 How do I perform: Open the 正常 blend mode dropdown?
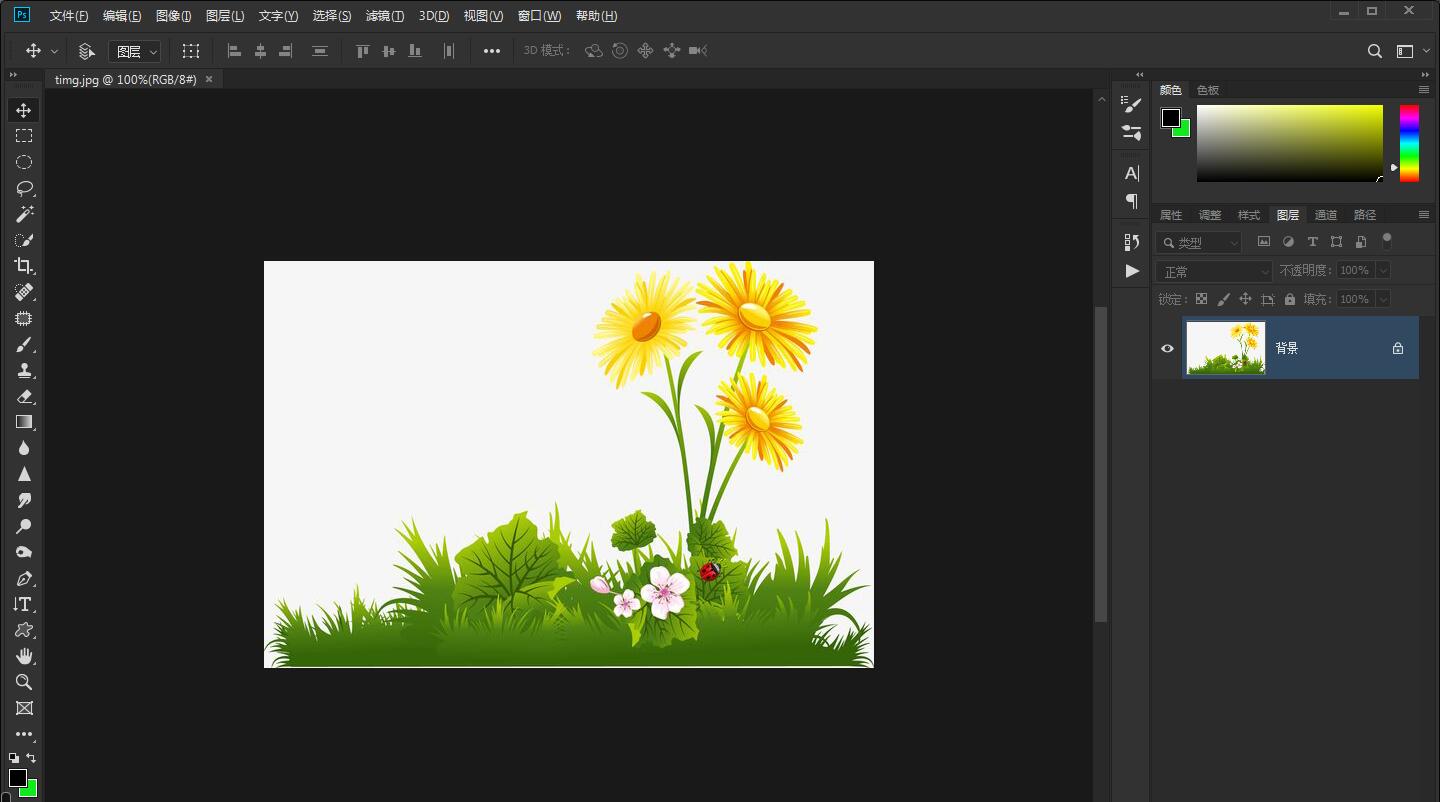(x=1214, y=271)
